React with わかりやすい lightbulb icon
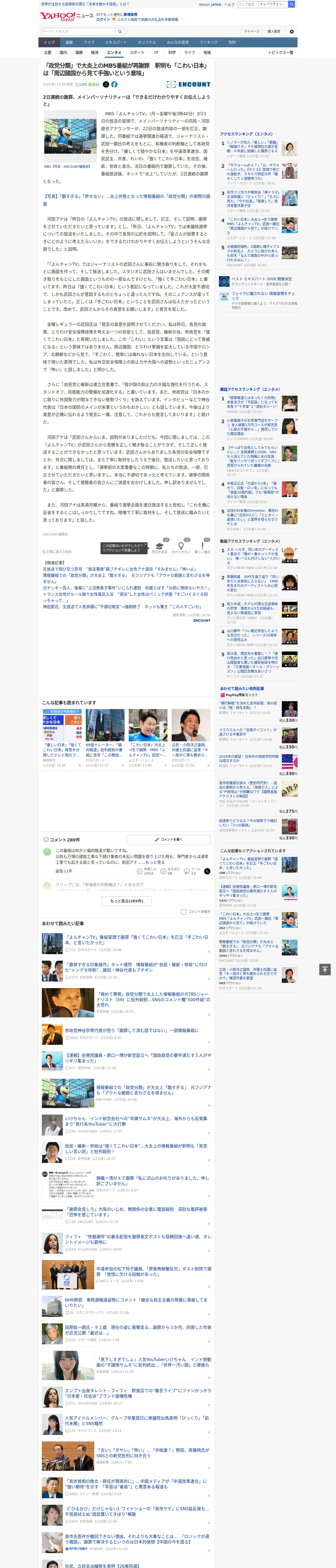 (181, 547)
